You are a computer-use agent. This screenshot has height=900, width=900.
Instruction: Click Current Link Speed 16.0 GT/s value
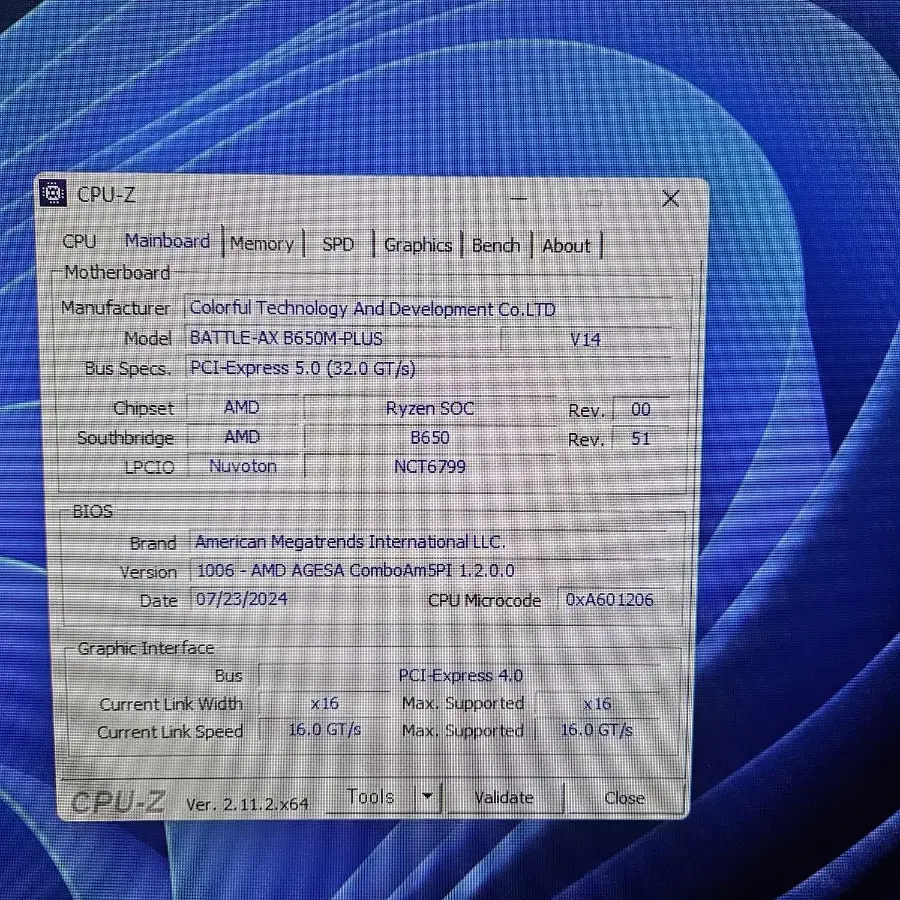(324, 730)
